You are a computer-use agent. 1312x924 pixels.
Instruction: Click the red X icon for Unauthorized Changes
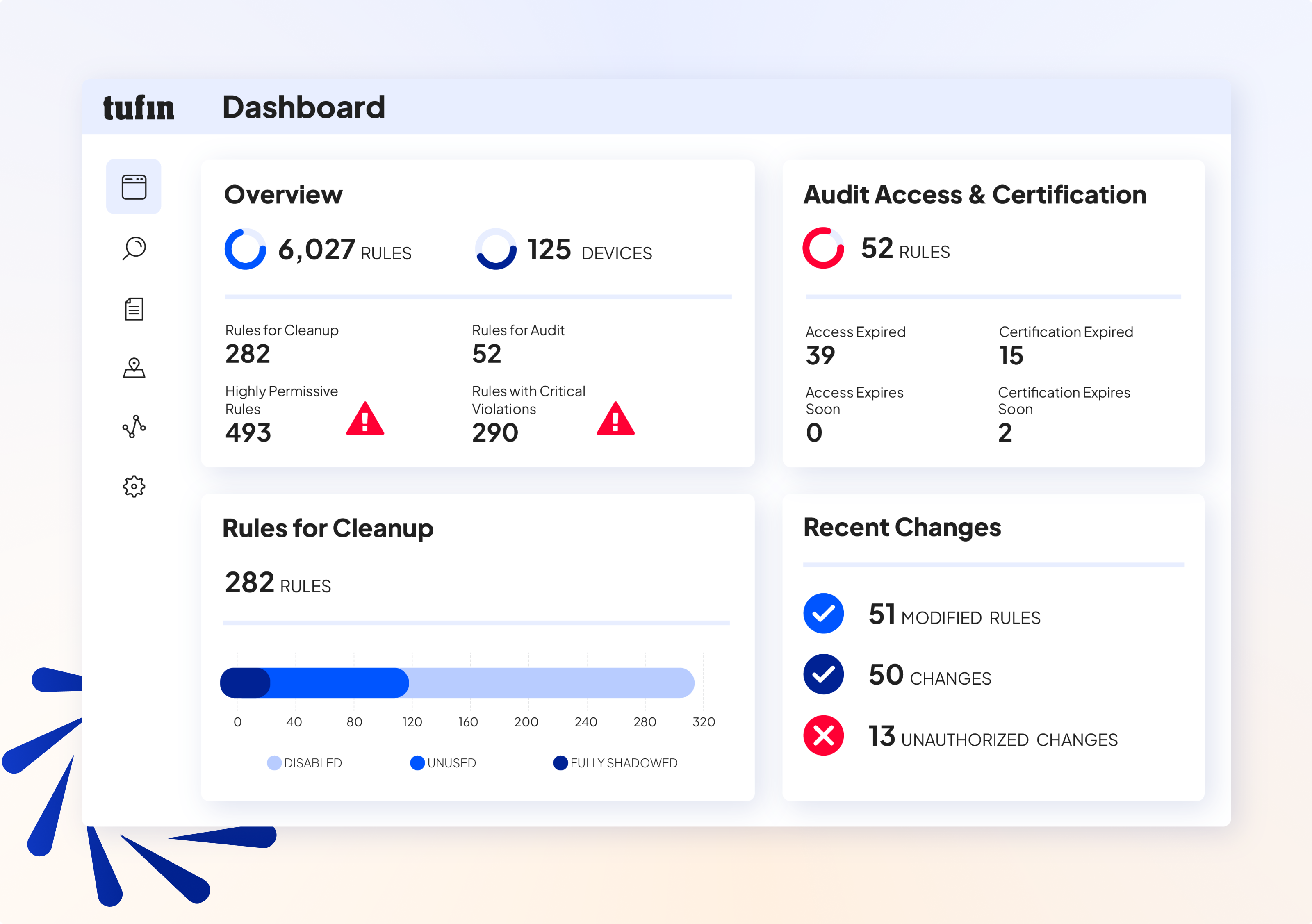[823, 735]
